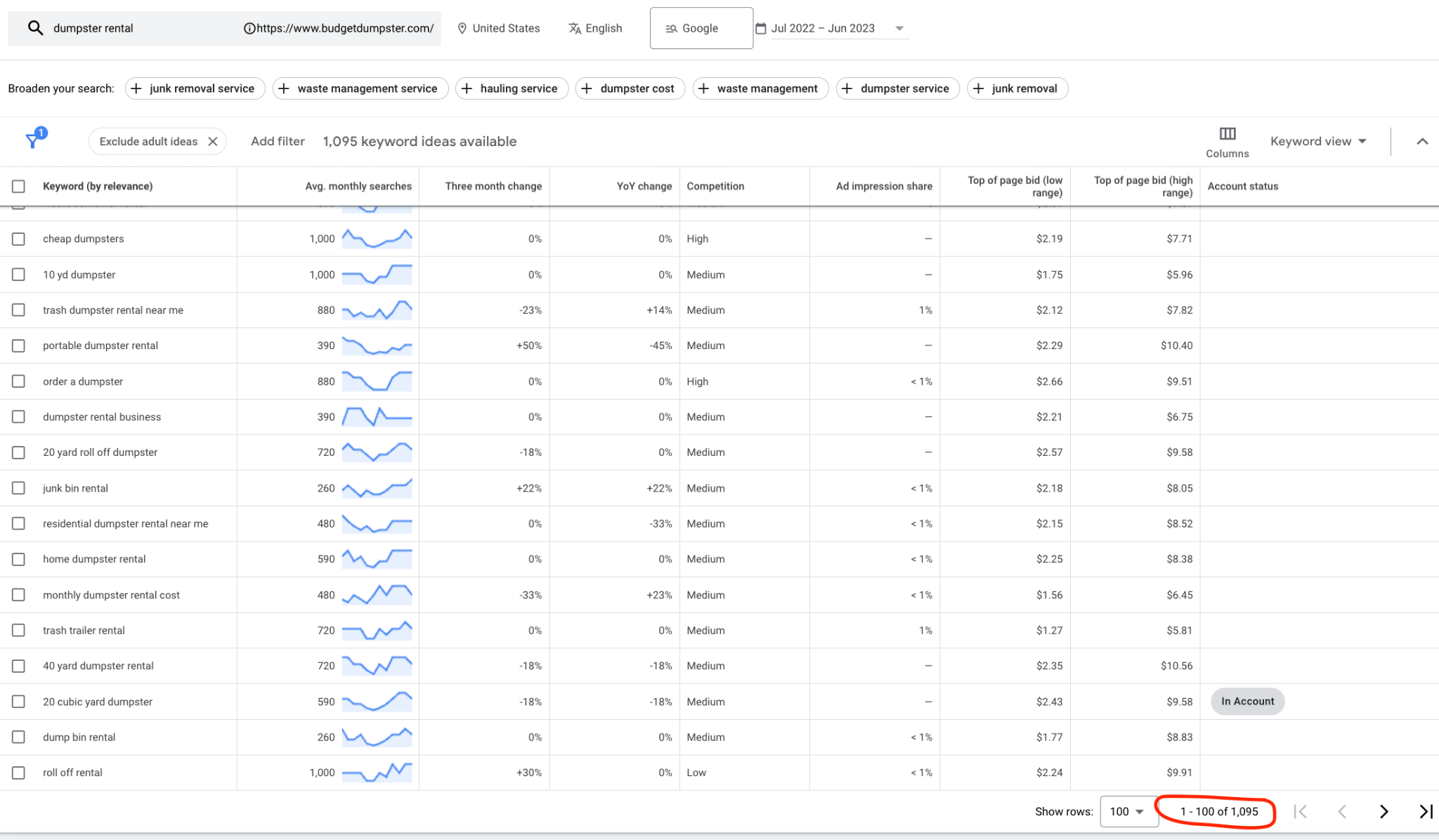Go to the first page of results

[1301, 812]
